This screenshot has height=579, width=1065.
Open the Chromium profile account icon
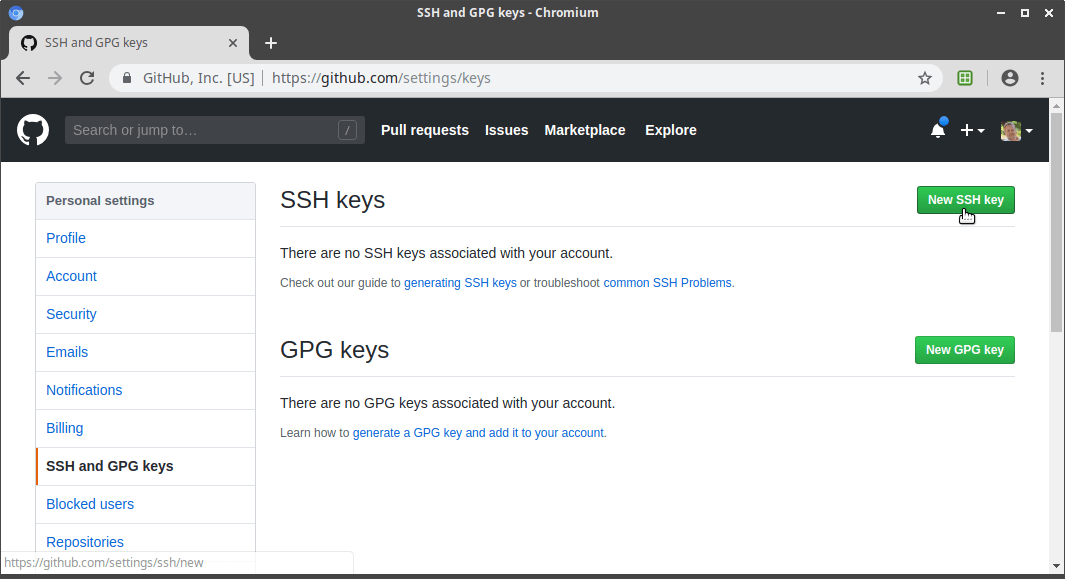pos(1010,78)
